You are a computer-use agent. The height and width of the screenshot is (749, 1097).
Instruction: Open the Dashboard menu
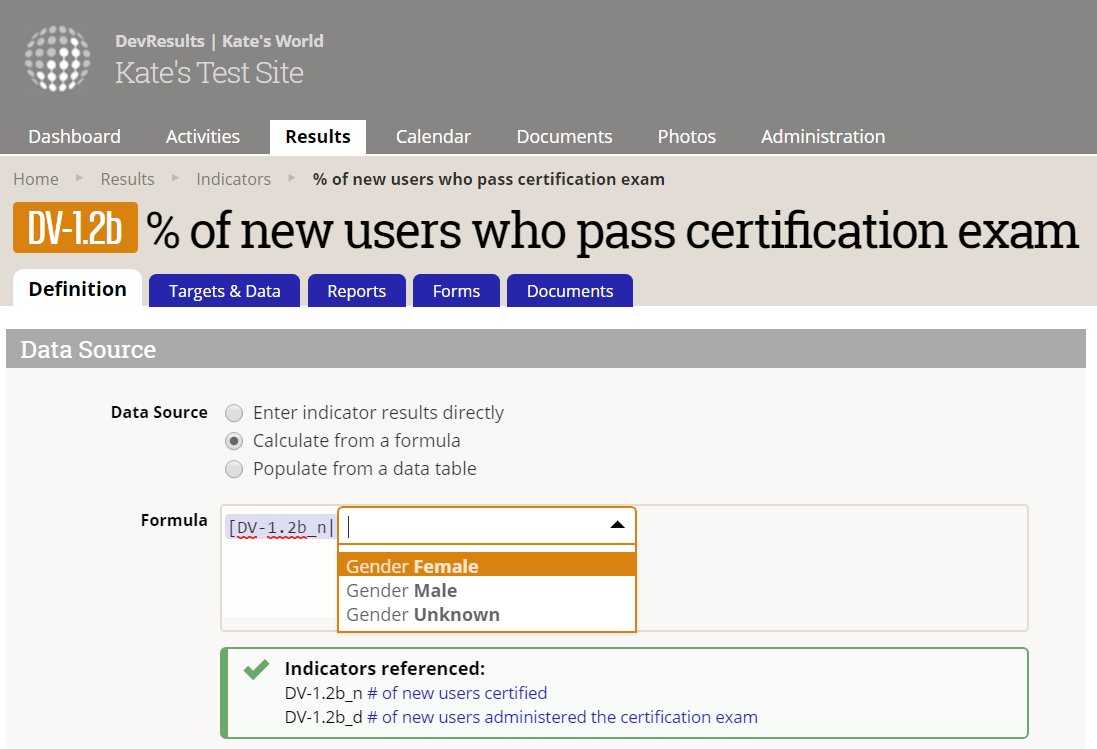coord(74,137)
